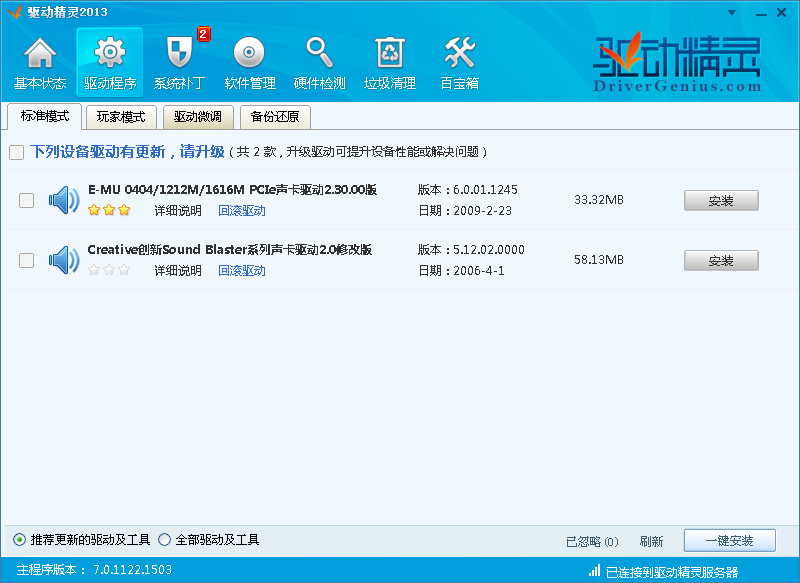Close the 驱动精灵2013 window
The height and width of the screenshot is (583, 800).
pyautogui.click(x=781, y=12)
